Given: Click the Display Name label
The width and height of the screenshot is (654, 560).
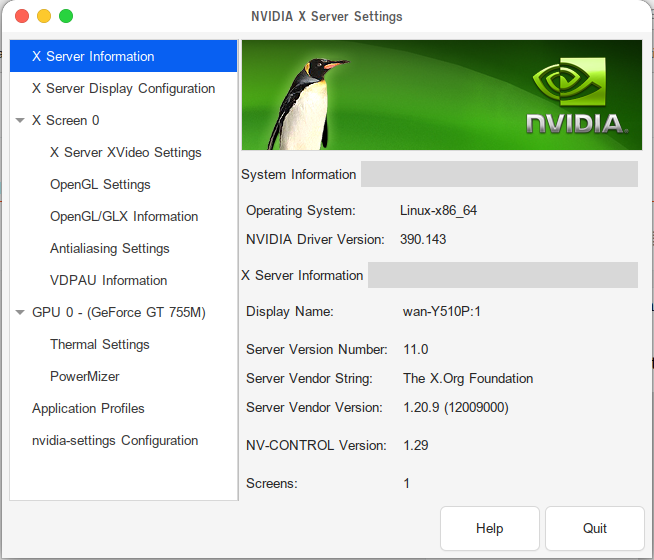Looking at the screenshot, I should coord(290,311).
